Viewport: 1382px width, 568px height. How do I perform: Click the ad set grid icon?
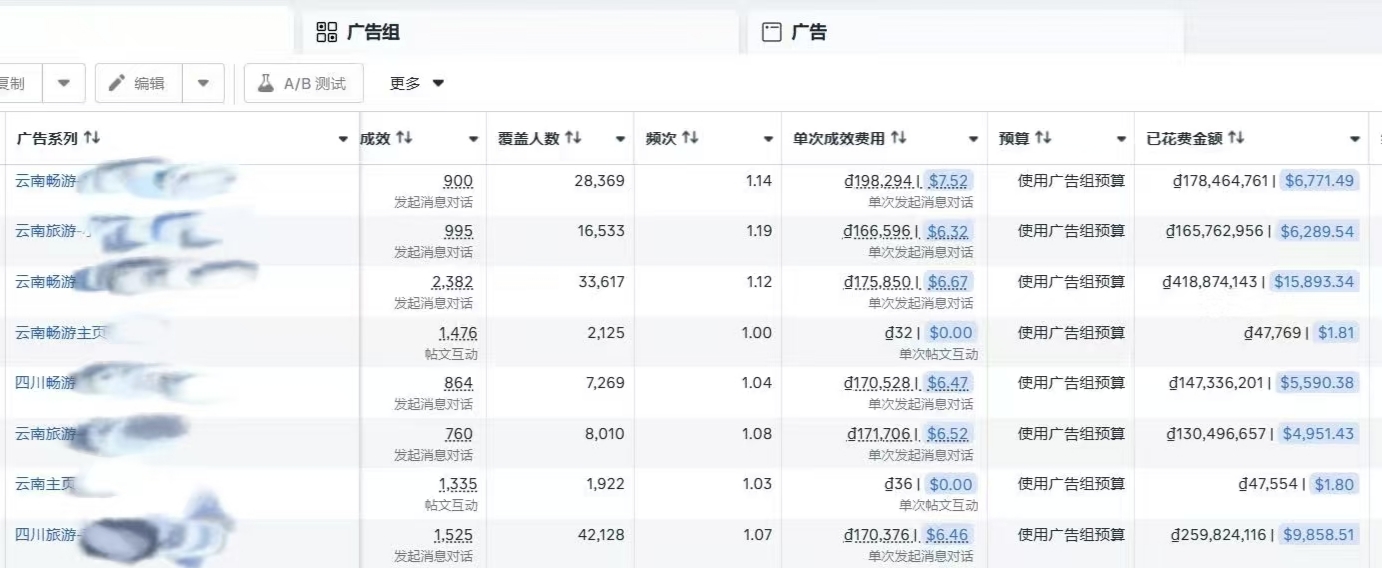(x=326, y=32)
